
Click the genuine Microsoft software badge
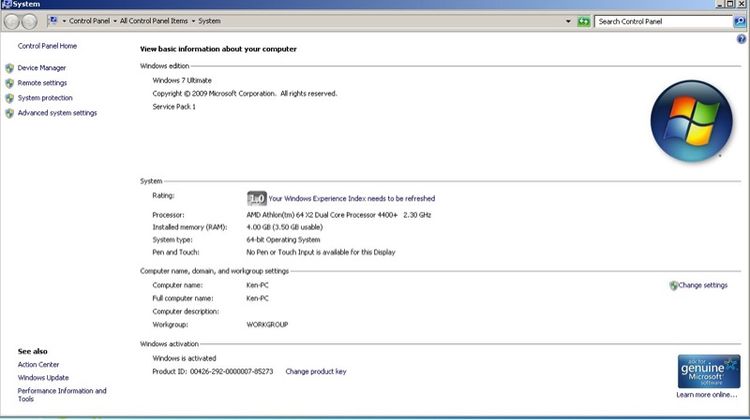click(708, 371)
